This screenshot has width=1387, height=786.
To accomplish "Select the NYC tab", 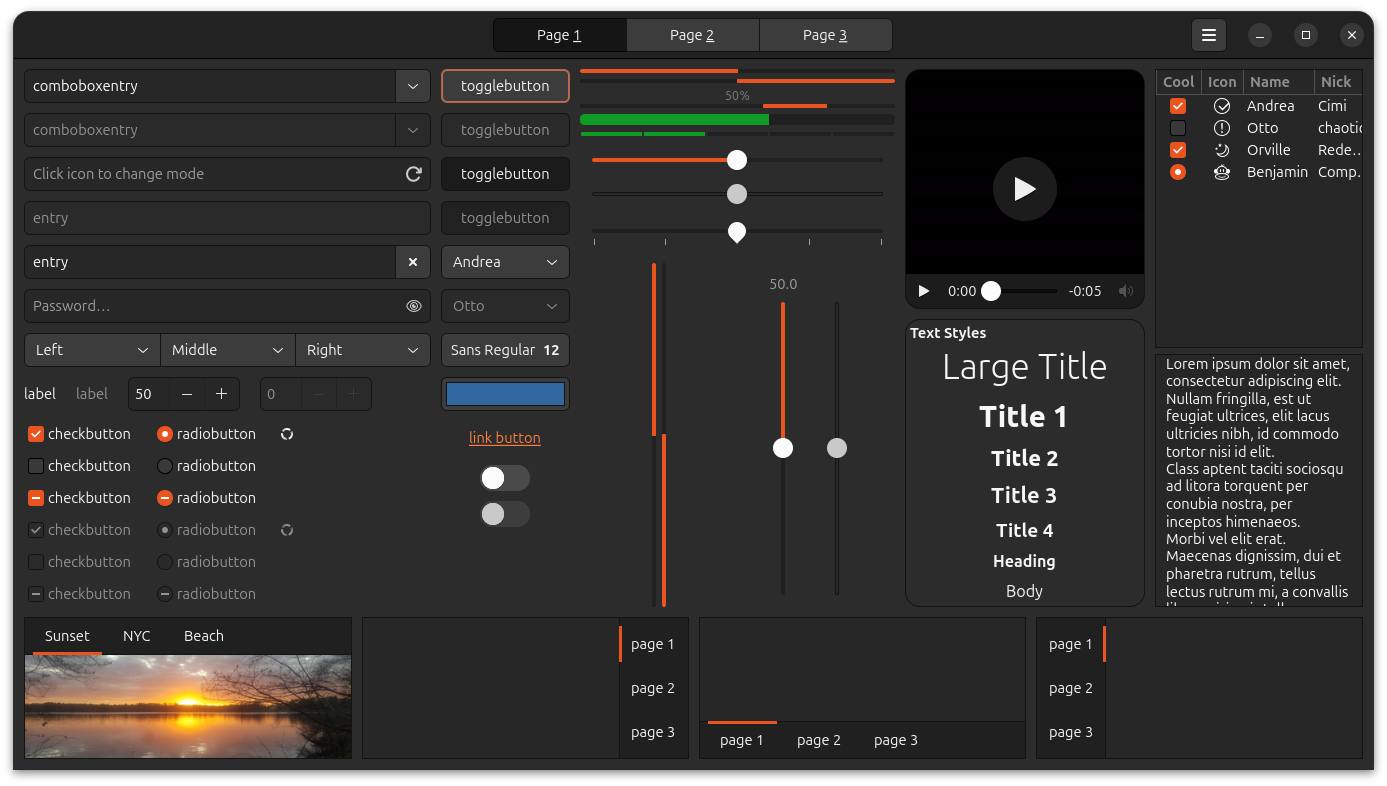I will [x=137, y=636].
